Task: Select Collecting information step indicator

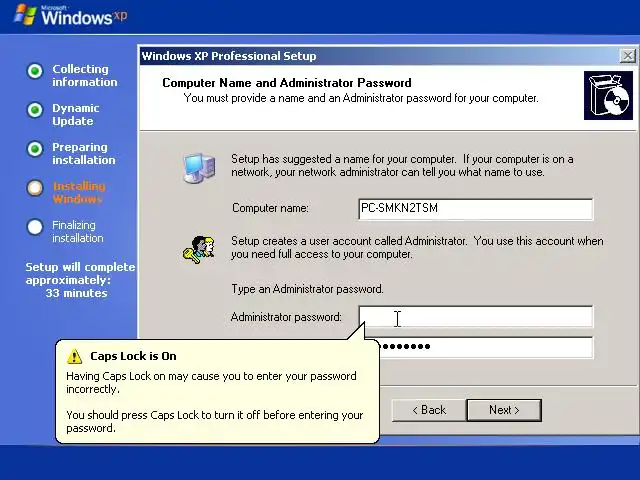Action: point(35,71)
